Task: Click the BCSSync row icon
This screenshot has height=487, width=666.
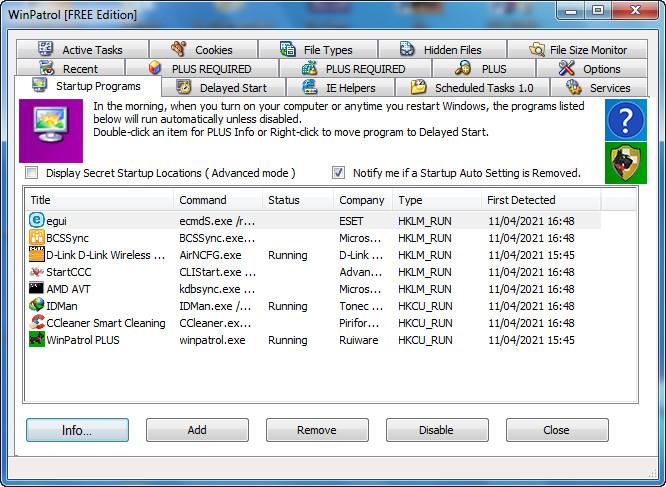Action: (37, 237)
